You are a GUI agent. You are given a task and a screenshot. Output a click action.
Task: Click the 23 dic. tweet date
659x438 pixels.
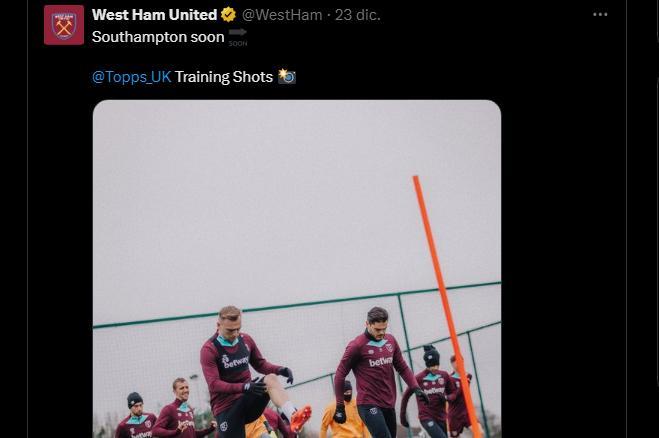pos(357,15)
